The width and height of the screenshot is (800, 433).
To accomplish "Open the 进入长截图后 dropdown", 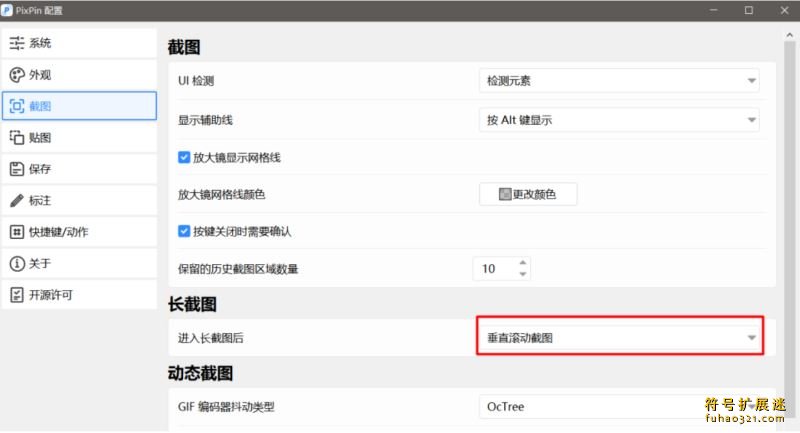I will click(619, 338).
